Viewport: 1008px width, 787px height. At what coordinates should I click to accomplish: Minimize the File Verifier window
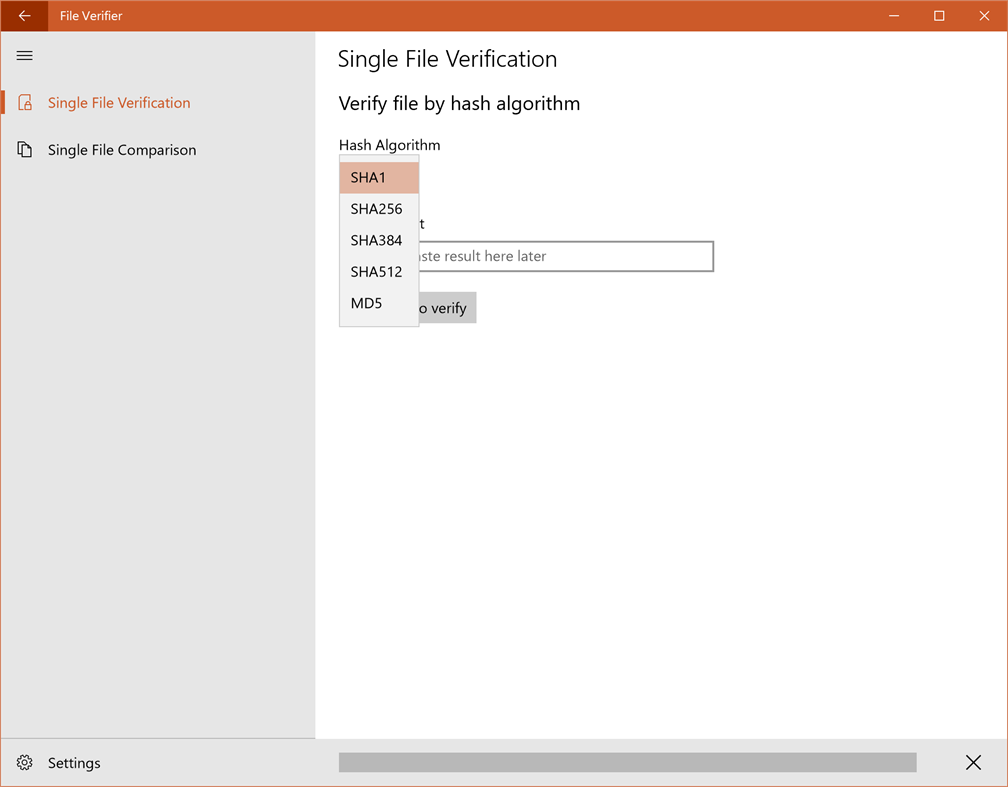click(893, 15)
